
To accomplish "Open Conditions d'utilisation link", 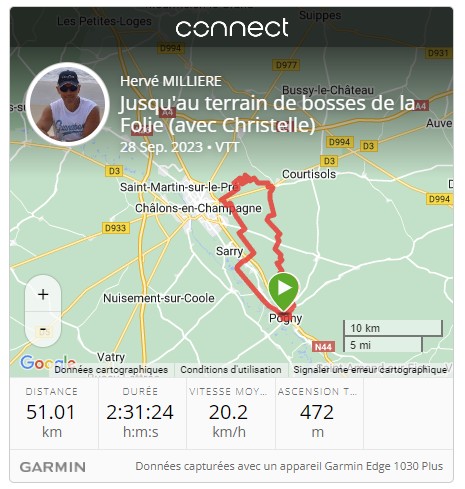I will [x=231, y=370].
